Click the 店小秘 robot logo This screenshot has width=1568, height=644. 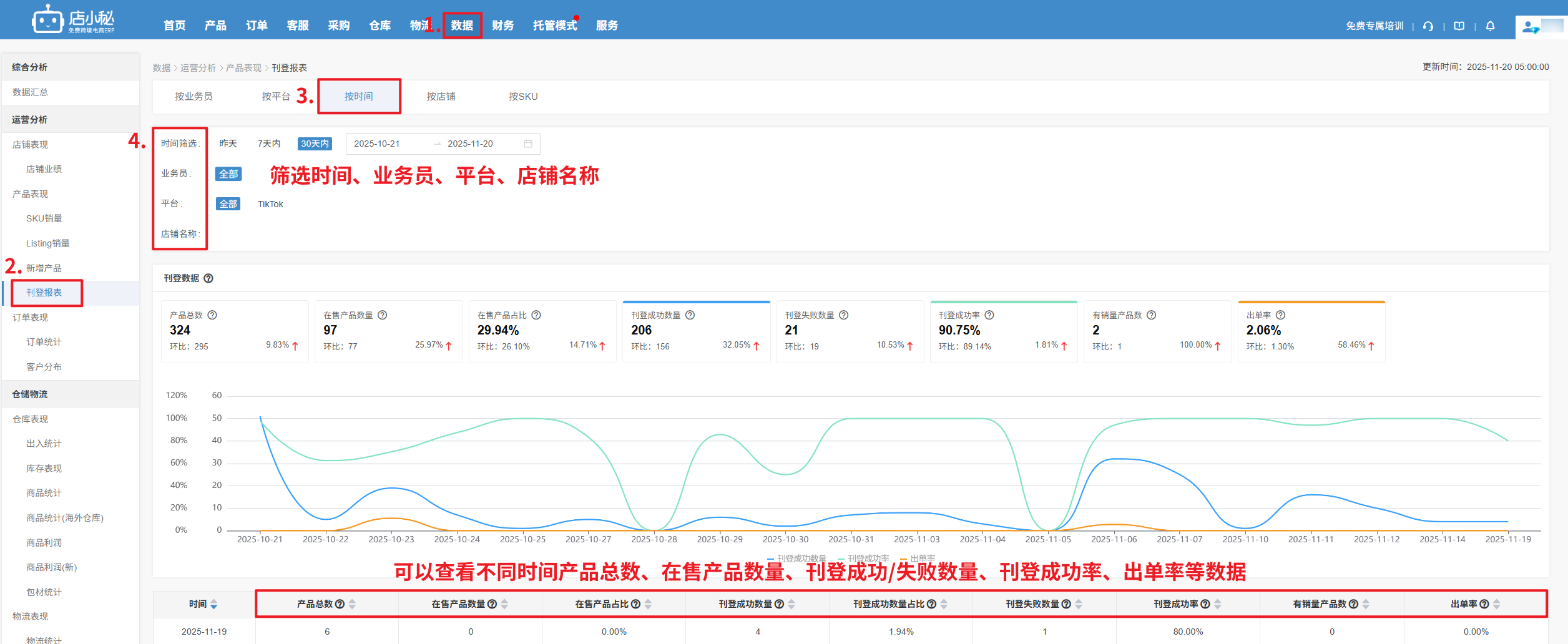(48, 20)
